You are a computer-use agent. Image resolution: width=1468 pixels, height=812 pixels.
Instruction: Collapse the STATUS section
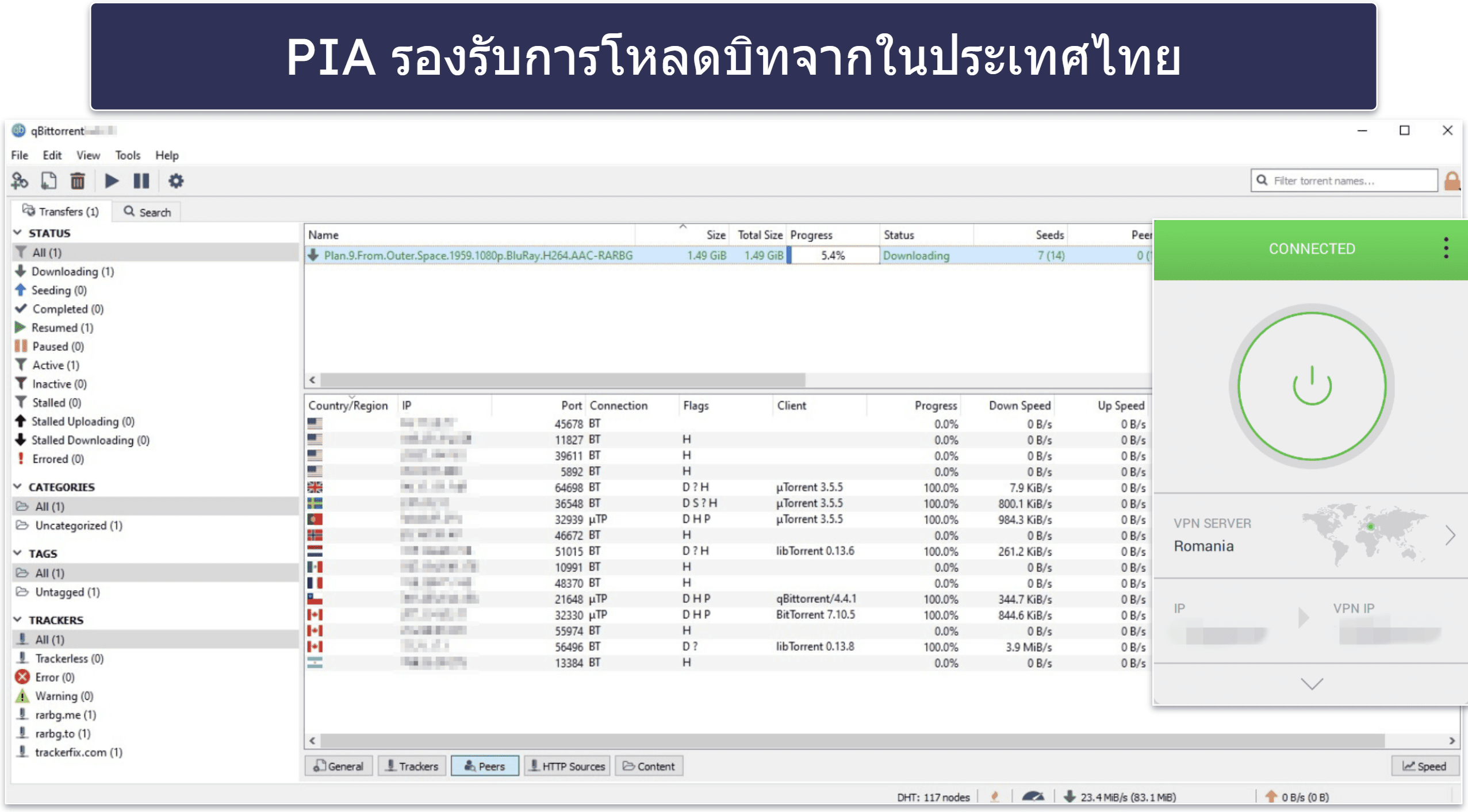(x=18, y=233)
